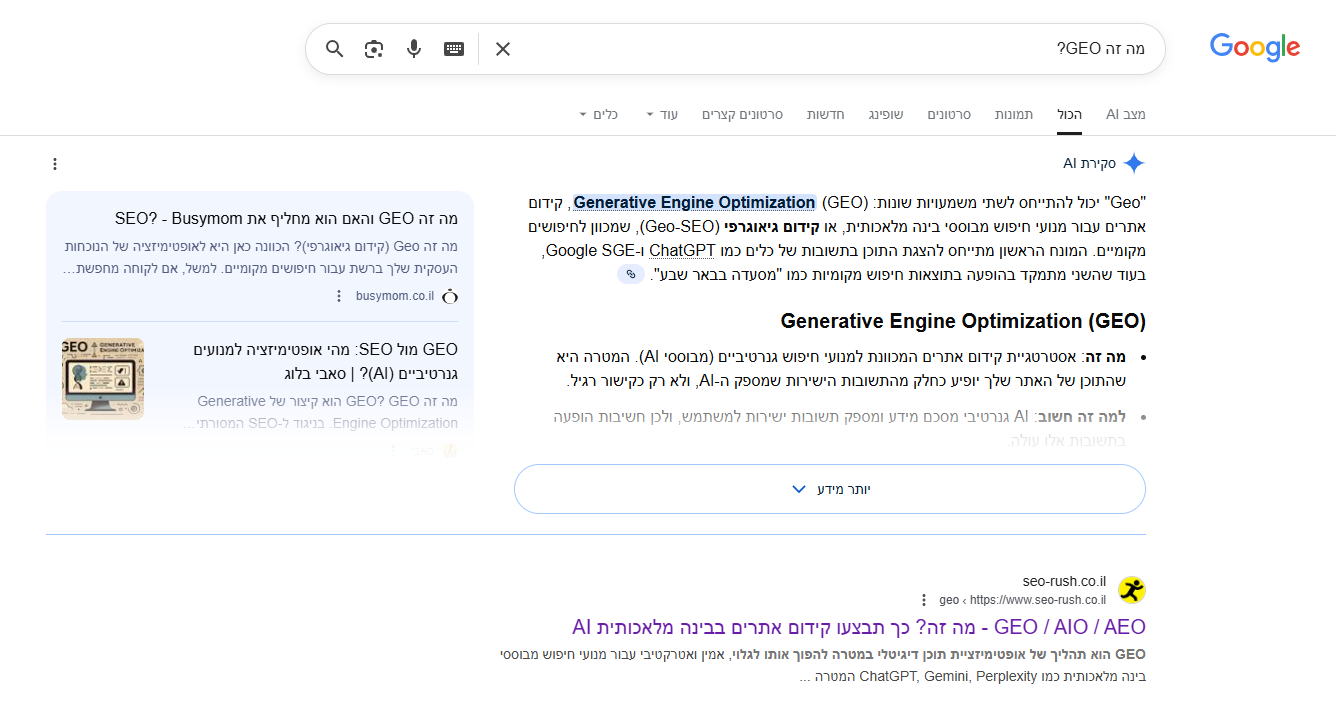The width and height of the screenshot is (1336, 713).
Task: Click the magnifying glass search icon
Action: pos(335,49)
